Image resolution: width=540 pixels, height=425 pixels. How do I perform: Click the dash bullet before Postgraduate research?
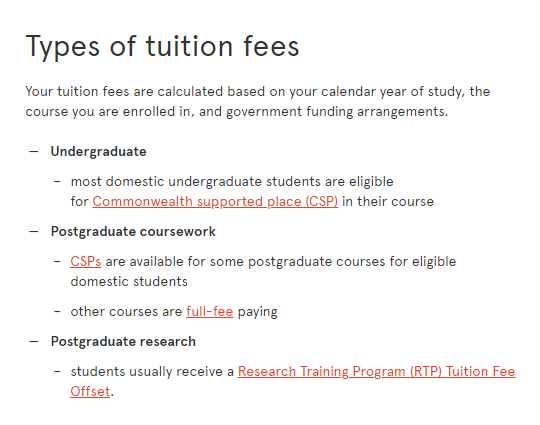(34, 341)
